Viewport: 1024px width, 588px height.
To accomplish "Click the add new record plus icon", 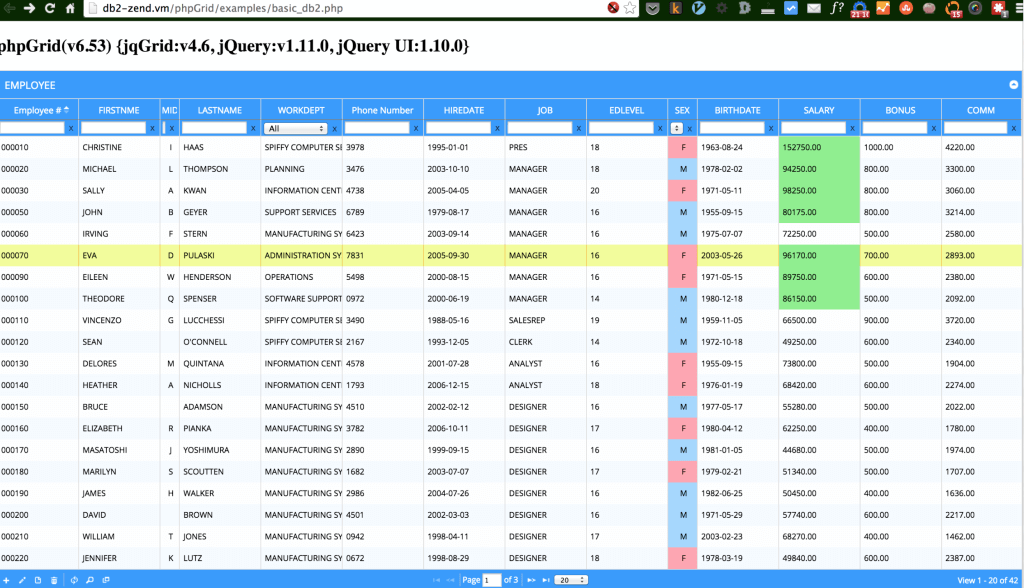I will (x=6, y=580).
